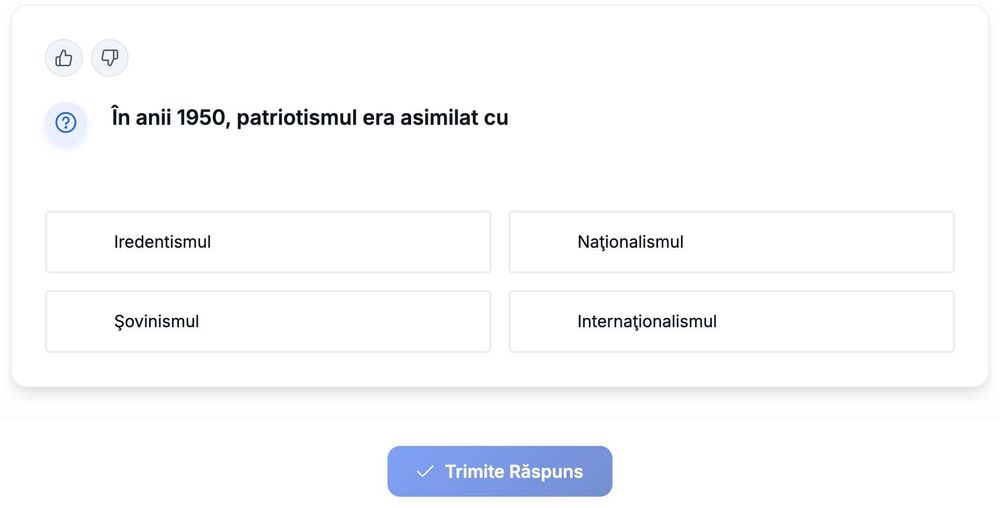The image size is (1000, 508).
Task: Click the Internaţionalismul text in the last option
Action: [x=647, y=322]
